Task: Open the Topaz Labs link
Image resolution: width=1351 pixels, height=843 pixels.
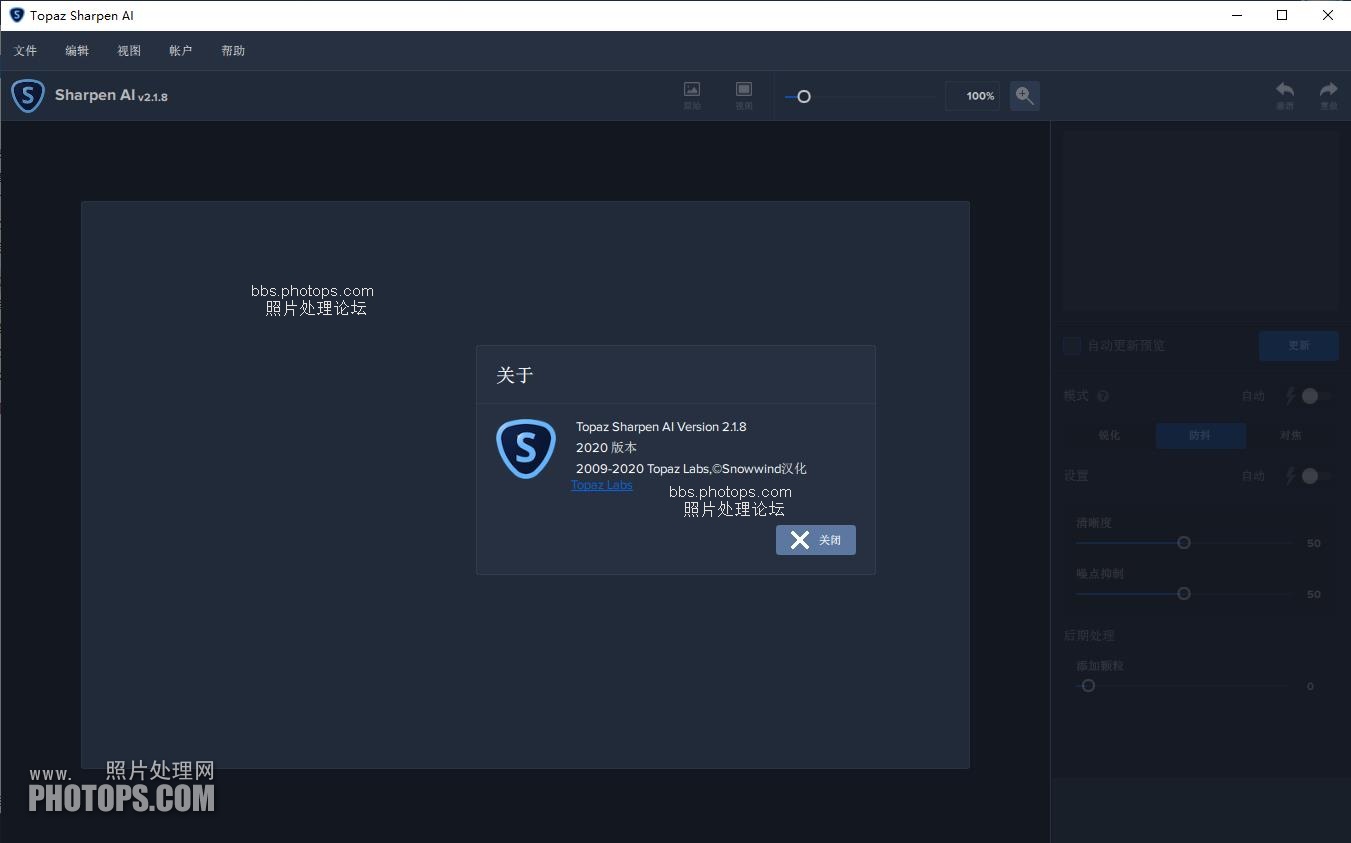Action: 602,485
